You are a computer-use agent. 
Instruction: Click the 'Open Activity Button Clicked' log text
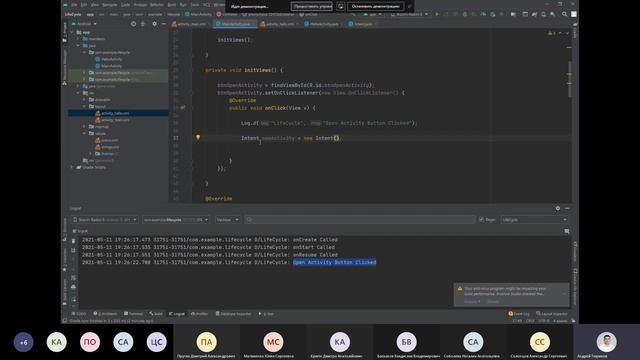(335, 262)
